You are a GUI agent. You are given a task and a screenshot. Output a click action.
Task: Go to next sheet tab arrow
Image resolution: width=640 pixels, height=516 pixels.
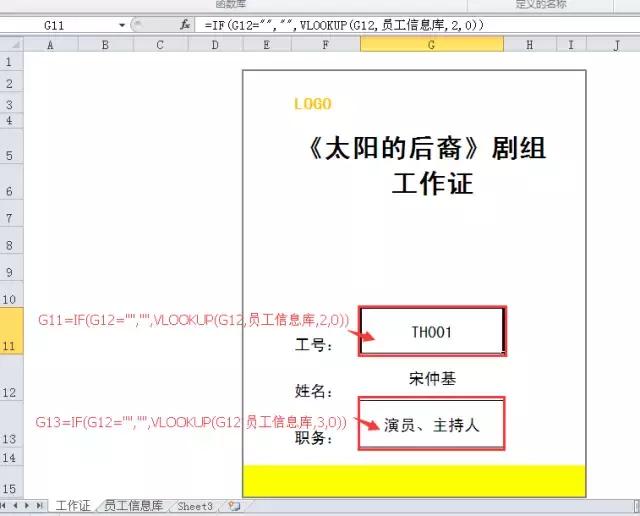coord(27,506)
